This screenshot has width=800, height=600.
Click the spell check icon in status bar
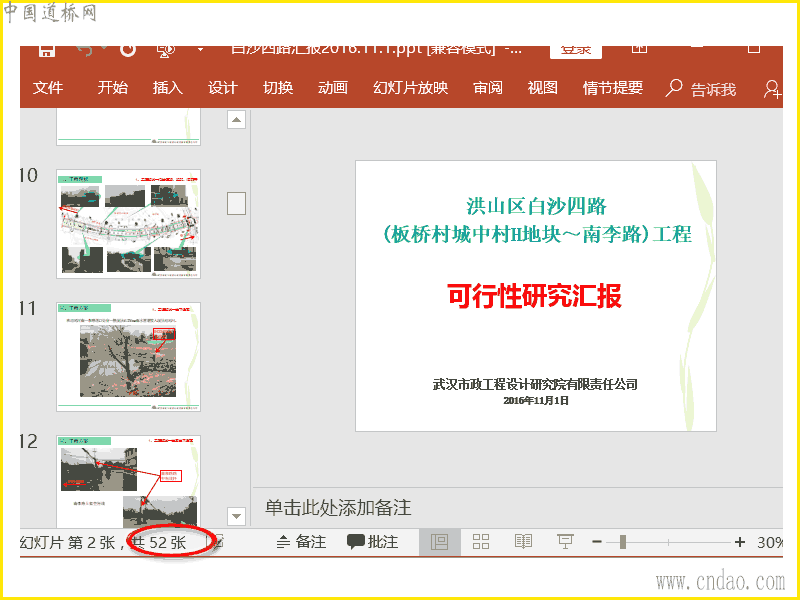218,542
